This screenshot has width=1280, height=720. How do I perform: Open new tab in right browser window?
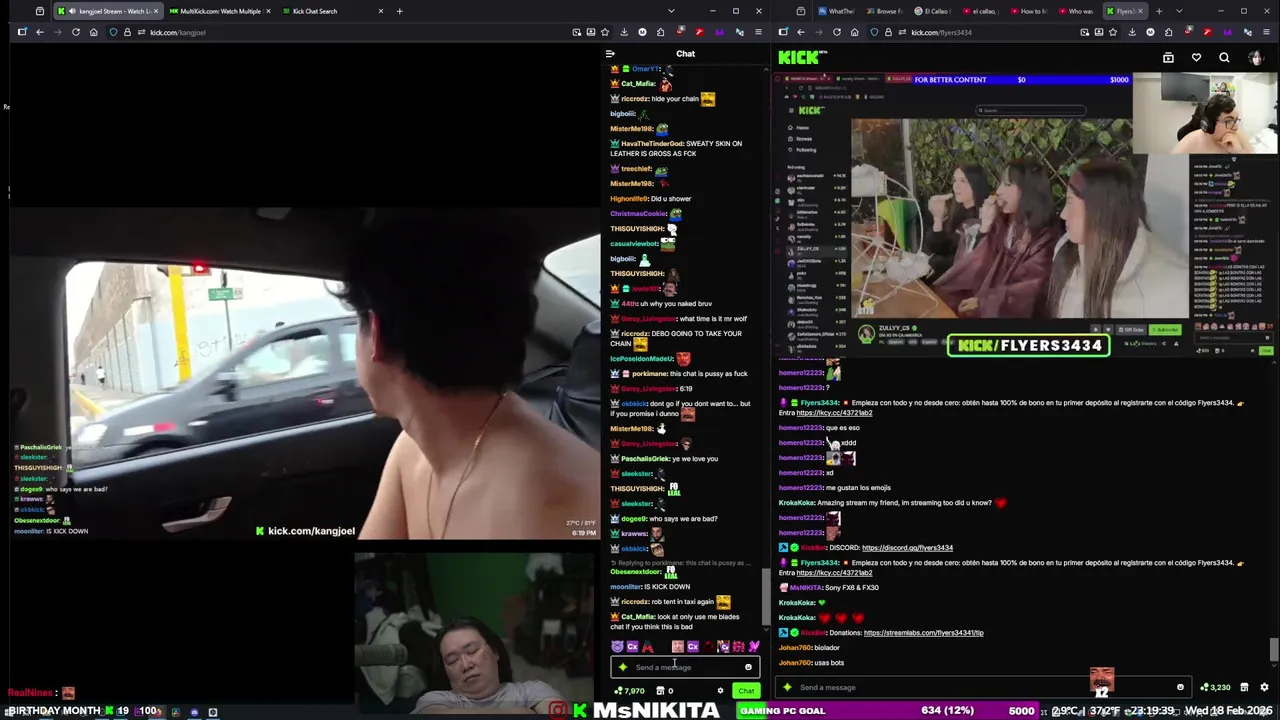point(1159,11)
